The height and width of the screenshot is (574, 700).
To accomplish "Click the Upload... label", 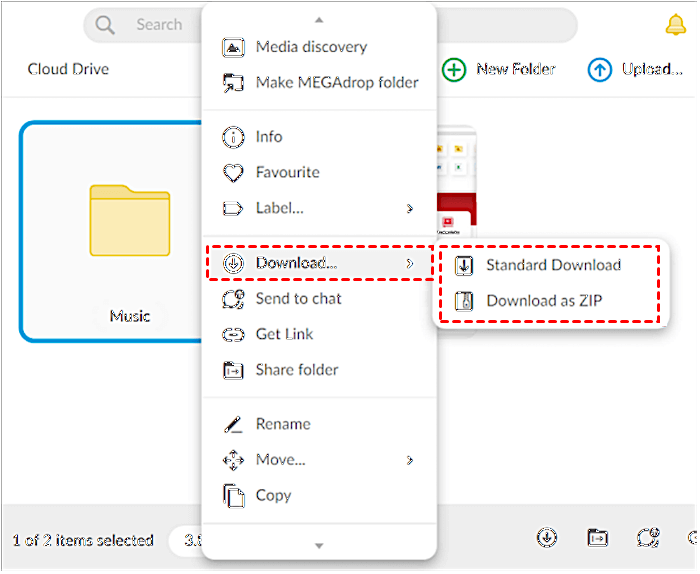I will click(652, 69).
